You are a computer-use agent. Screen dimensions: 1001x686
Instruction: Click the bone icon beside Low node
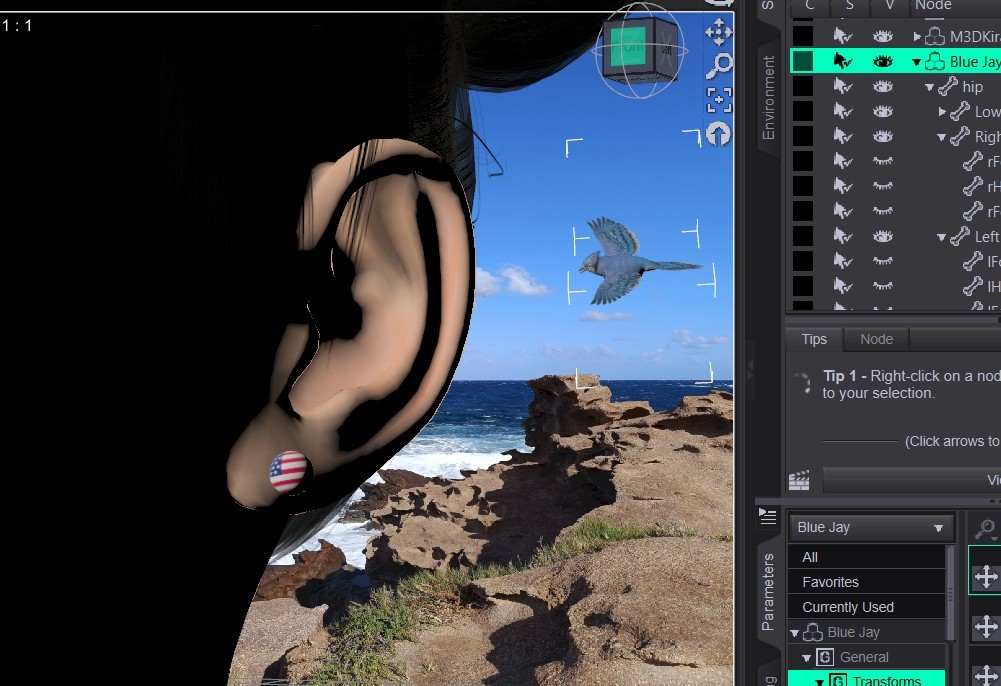pos(960,111)
